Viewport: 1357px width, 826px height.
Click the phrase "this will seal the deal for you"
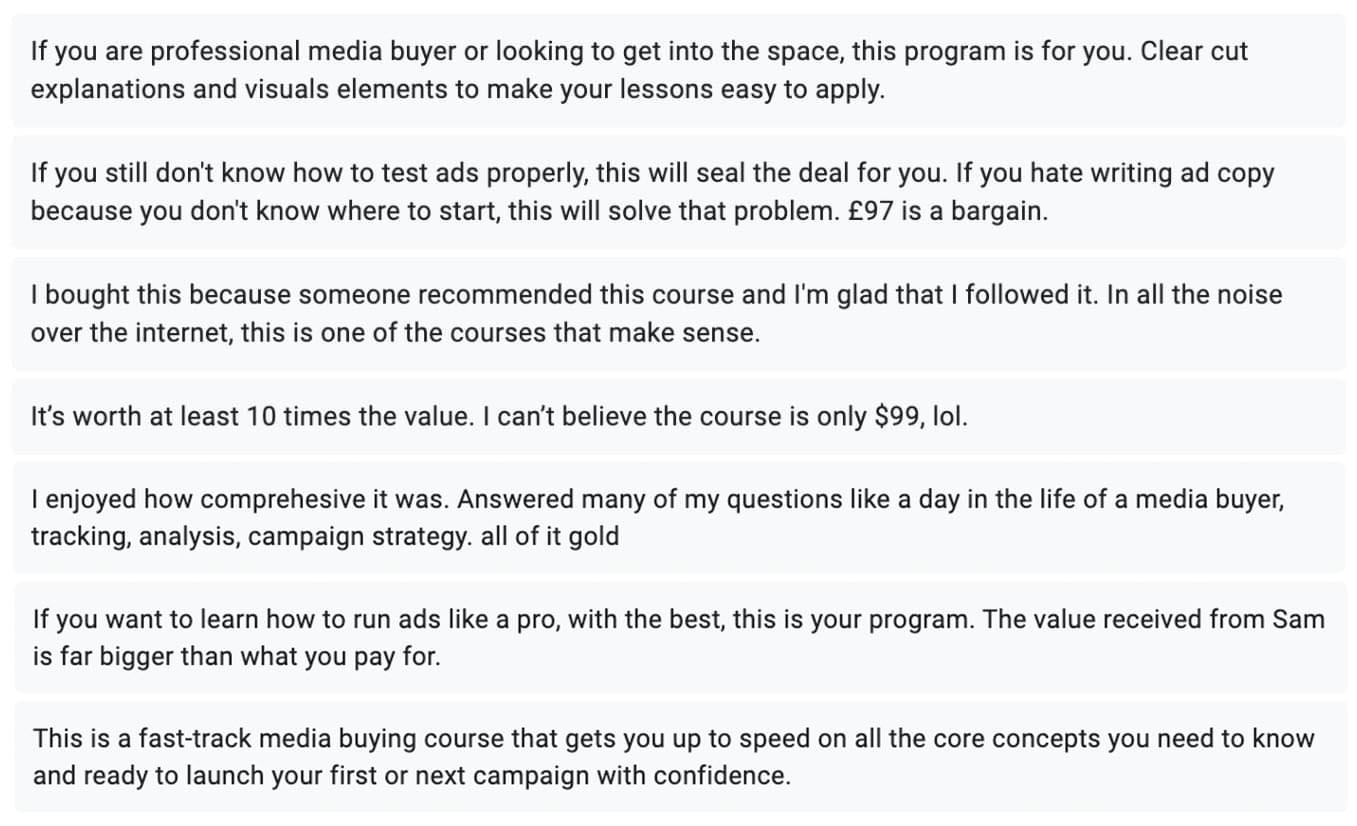click(x=770, y=173)
